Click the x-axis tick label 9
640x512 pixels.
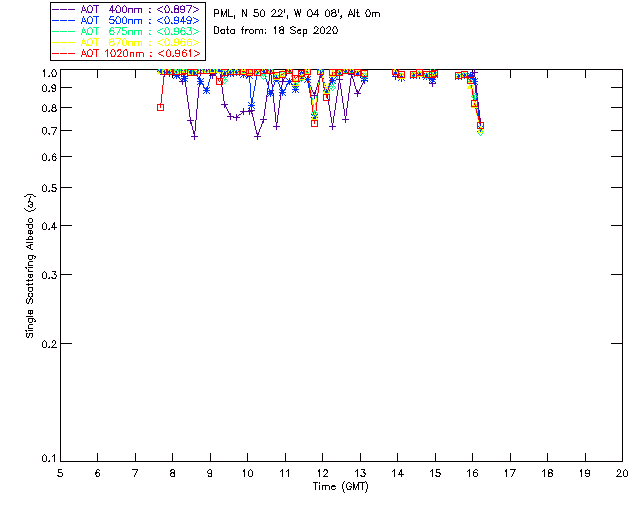(210, 473)
